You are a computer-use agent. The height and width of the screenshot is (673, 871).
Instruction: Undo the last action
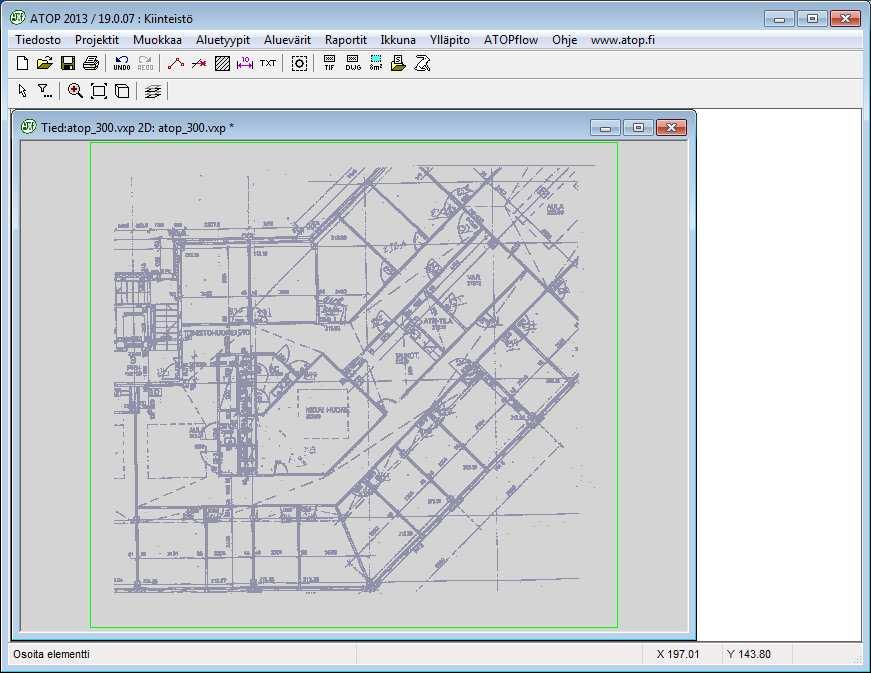click(x=122, y=63)
